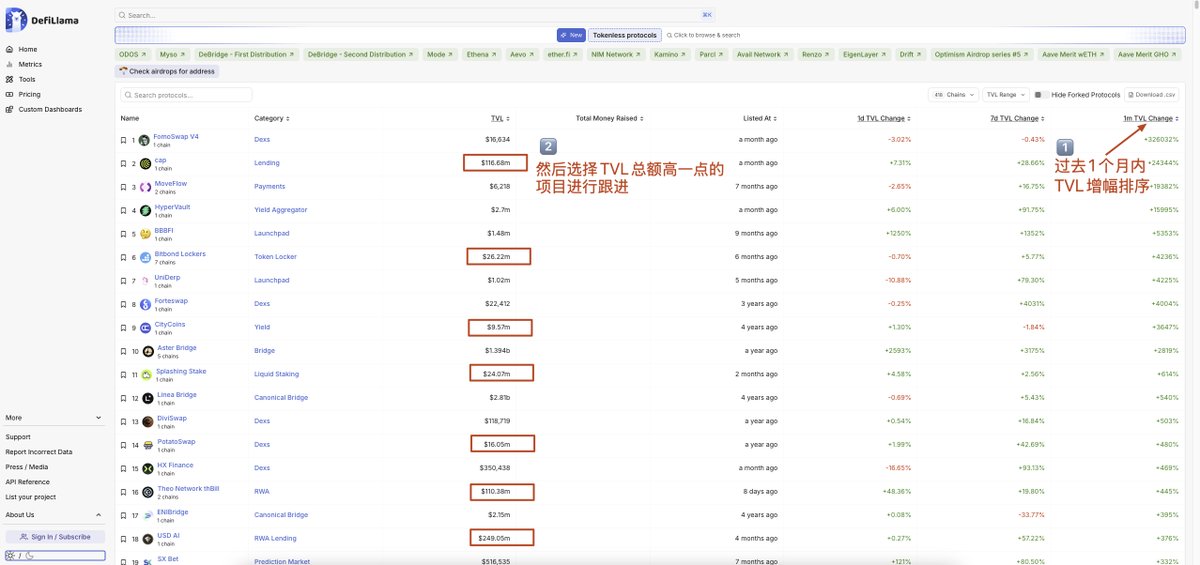The height and width of the screenshot is (565, 1200).
Task: Bookmark the Aster Bridge row
Action: [124, 351]
